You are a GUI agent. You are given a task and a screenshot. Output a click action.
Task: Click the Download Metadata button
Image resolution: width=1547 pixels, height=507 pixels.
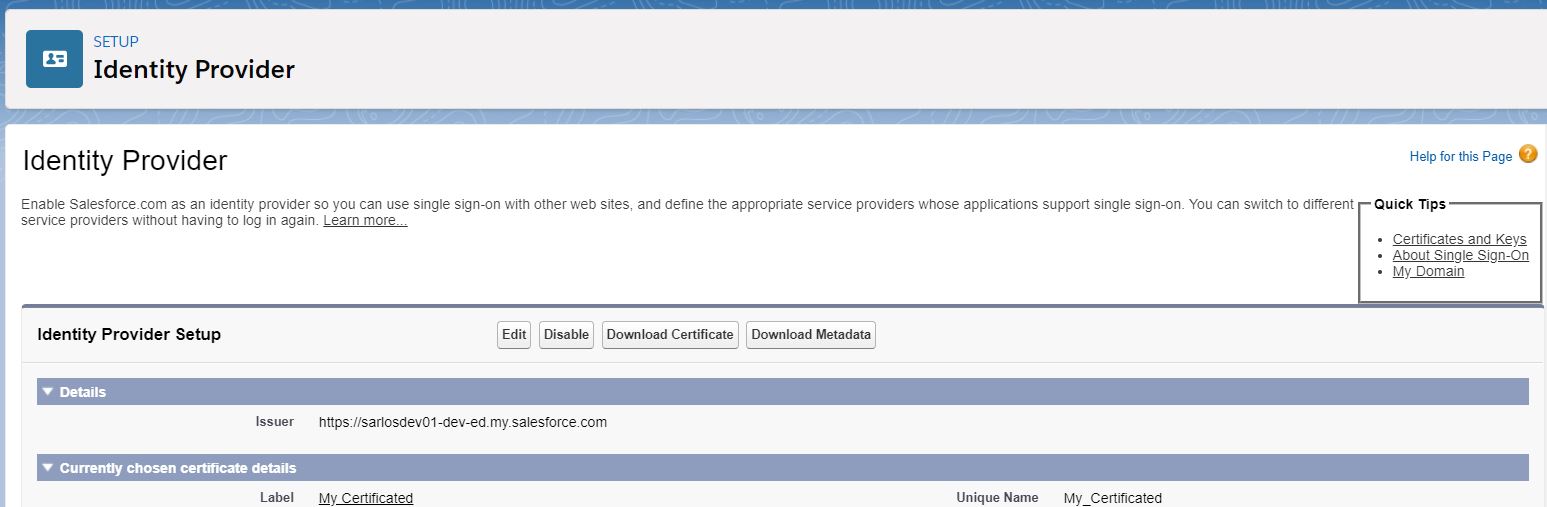(811, 335)
